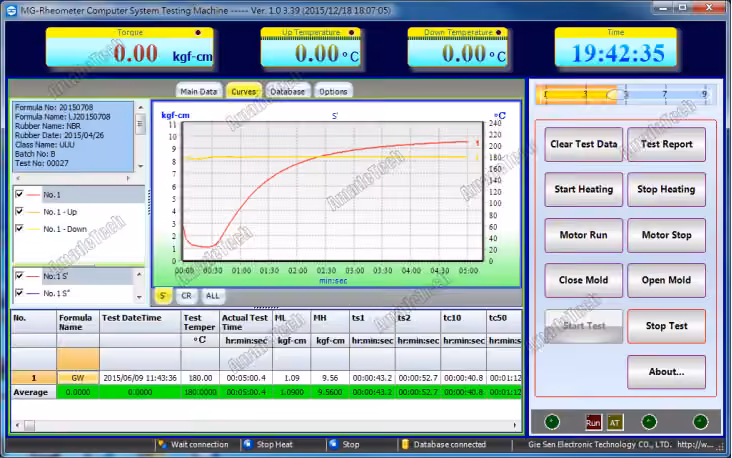
Task: Click the Stop Test button
Action: point(666,326)
